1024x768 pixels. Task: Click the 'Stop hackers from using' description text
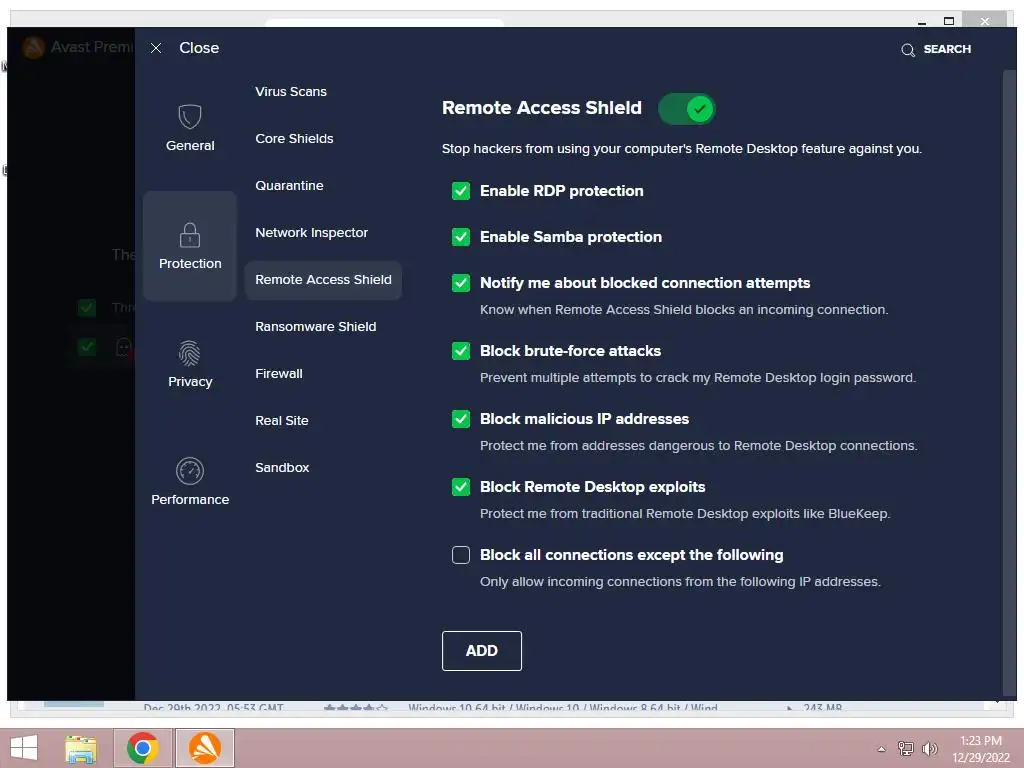coord(681,149)
